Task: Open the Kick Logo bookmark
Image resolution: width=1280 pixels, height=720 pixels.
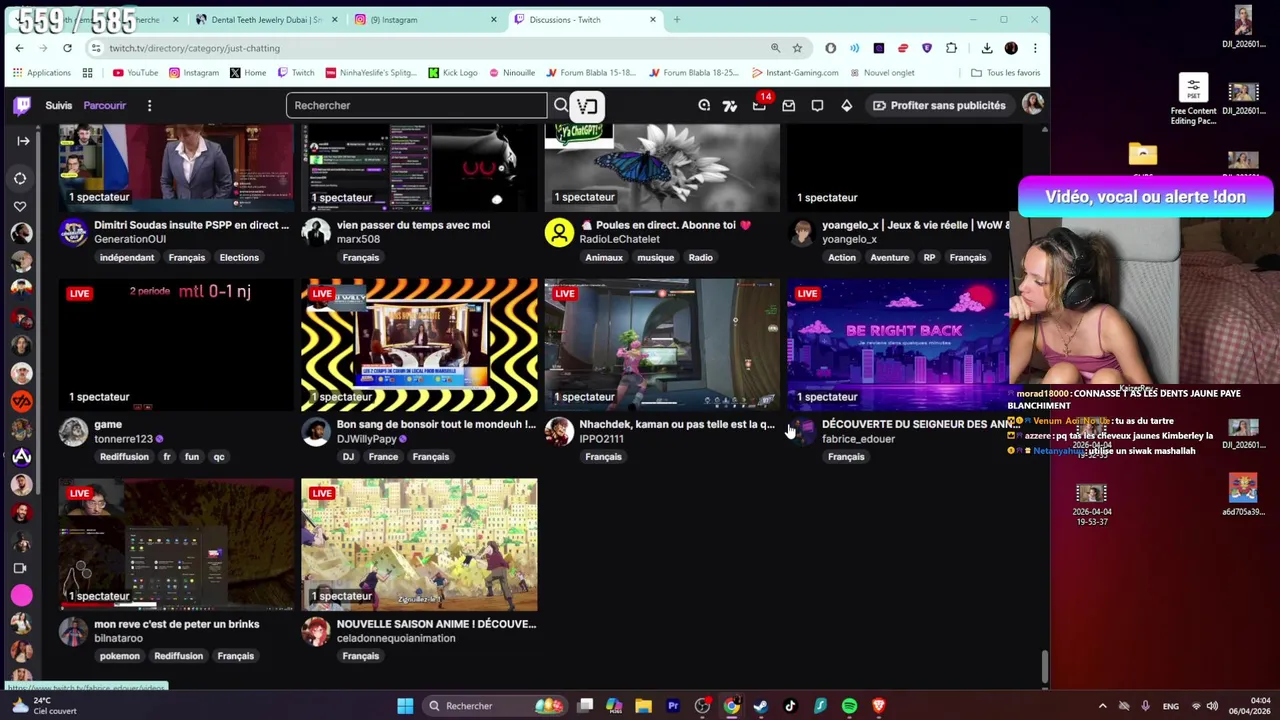Action: pos(452,73)
